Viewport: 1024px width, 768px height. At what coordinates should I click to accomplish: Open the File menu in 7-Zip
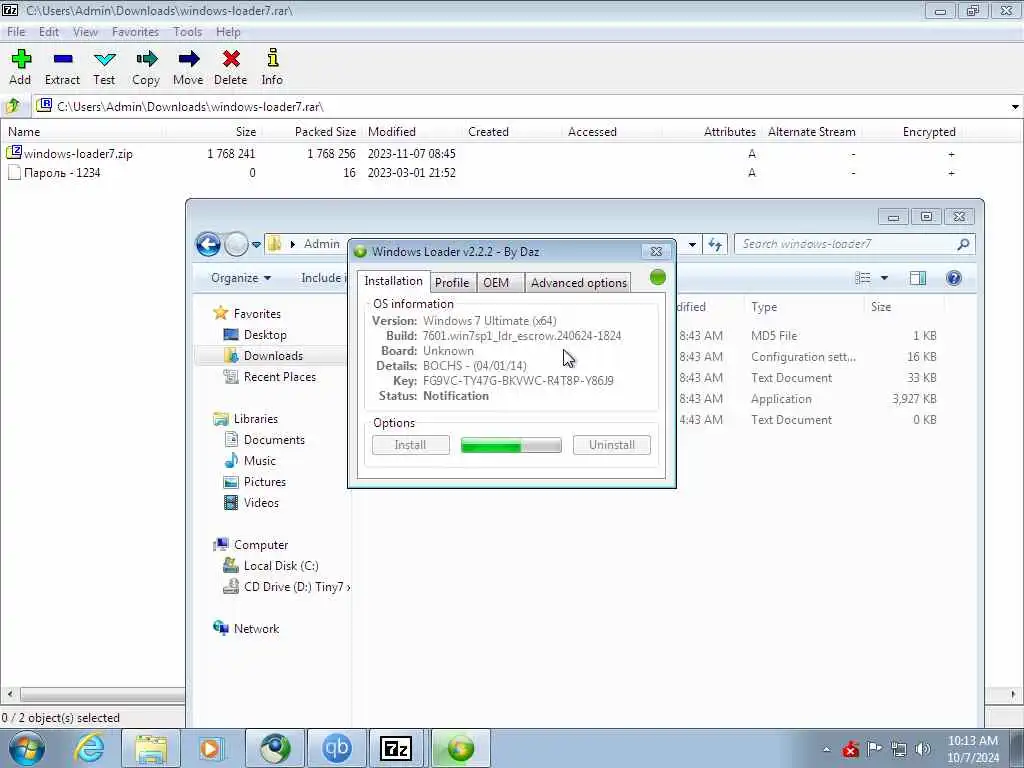coord(16,32)
